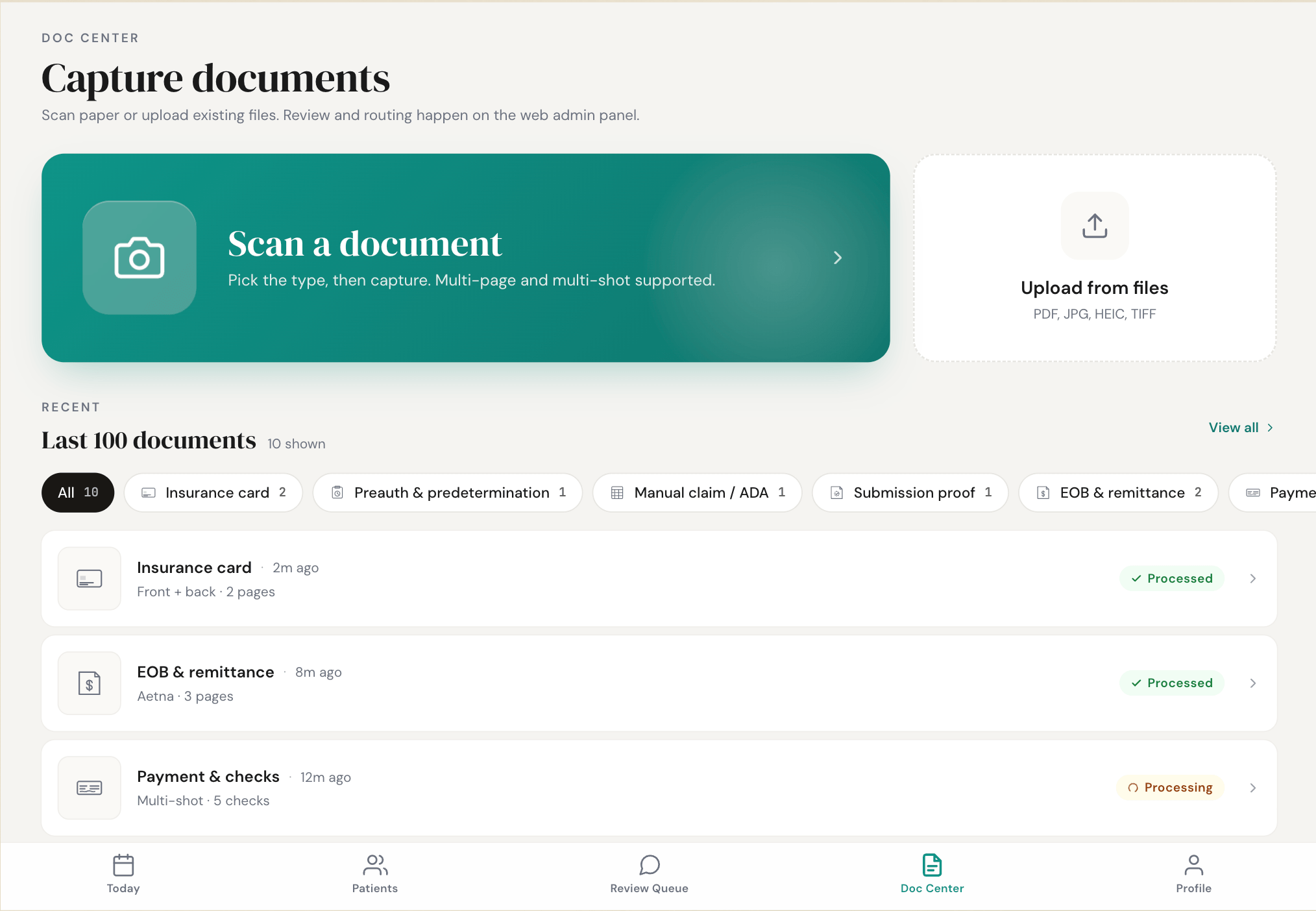Click the clipboard icon in the Preauth filter chip
Viewport: 1316px width, 911px height.
click(x=337, y=493)
